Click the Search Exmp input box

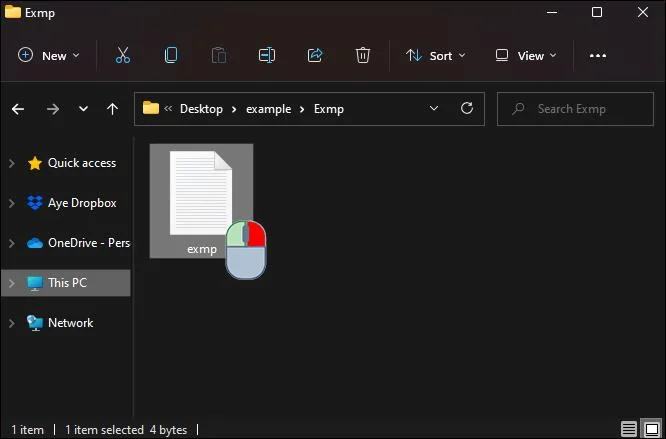click(576, 109)
